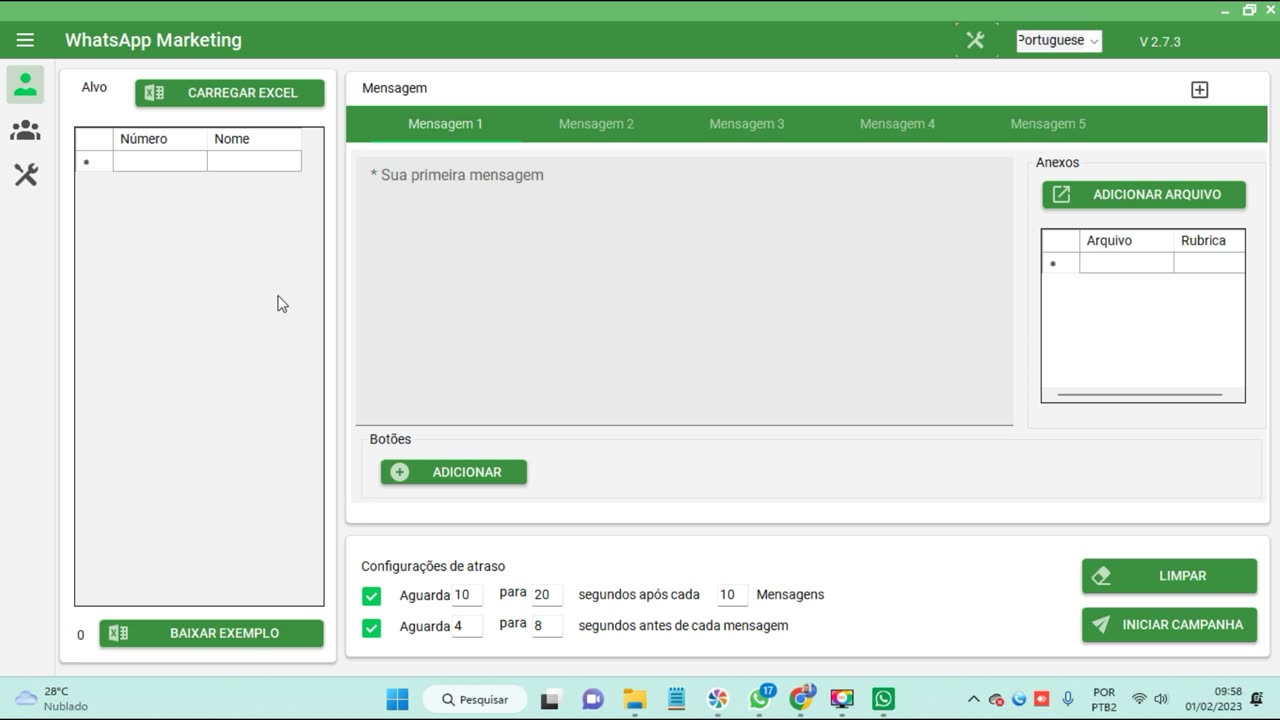Switch to Mensagem 2 tab

[x=596, y=124]
